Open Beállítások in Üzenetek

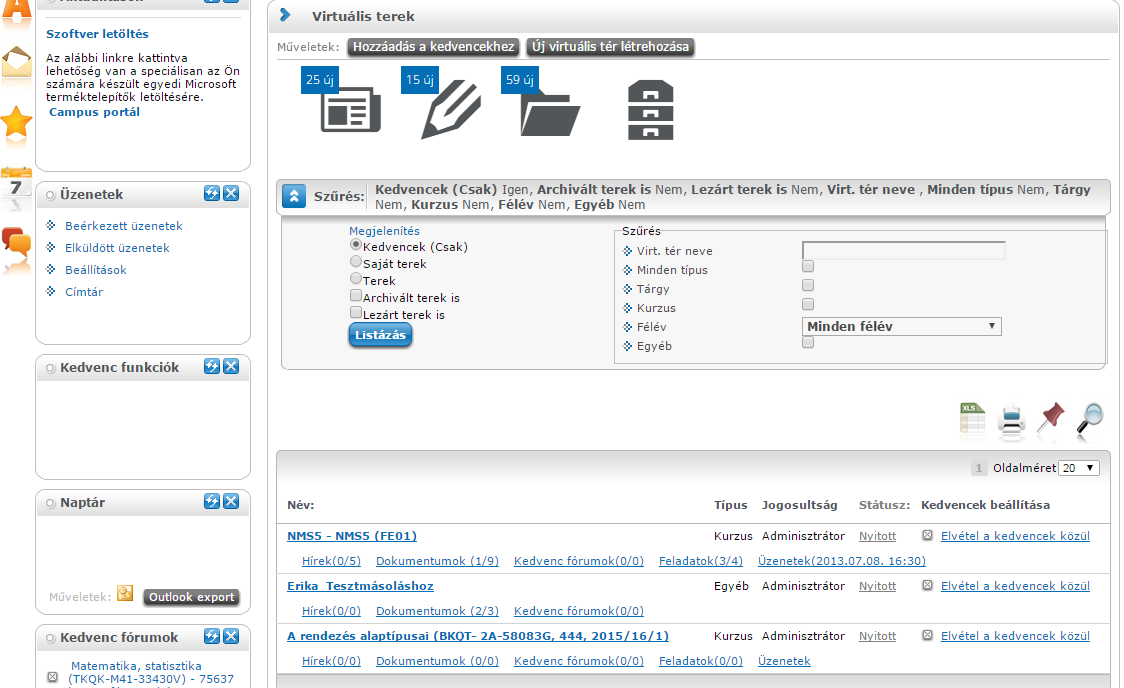tap(95, 270)
